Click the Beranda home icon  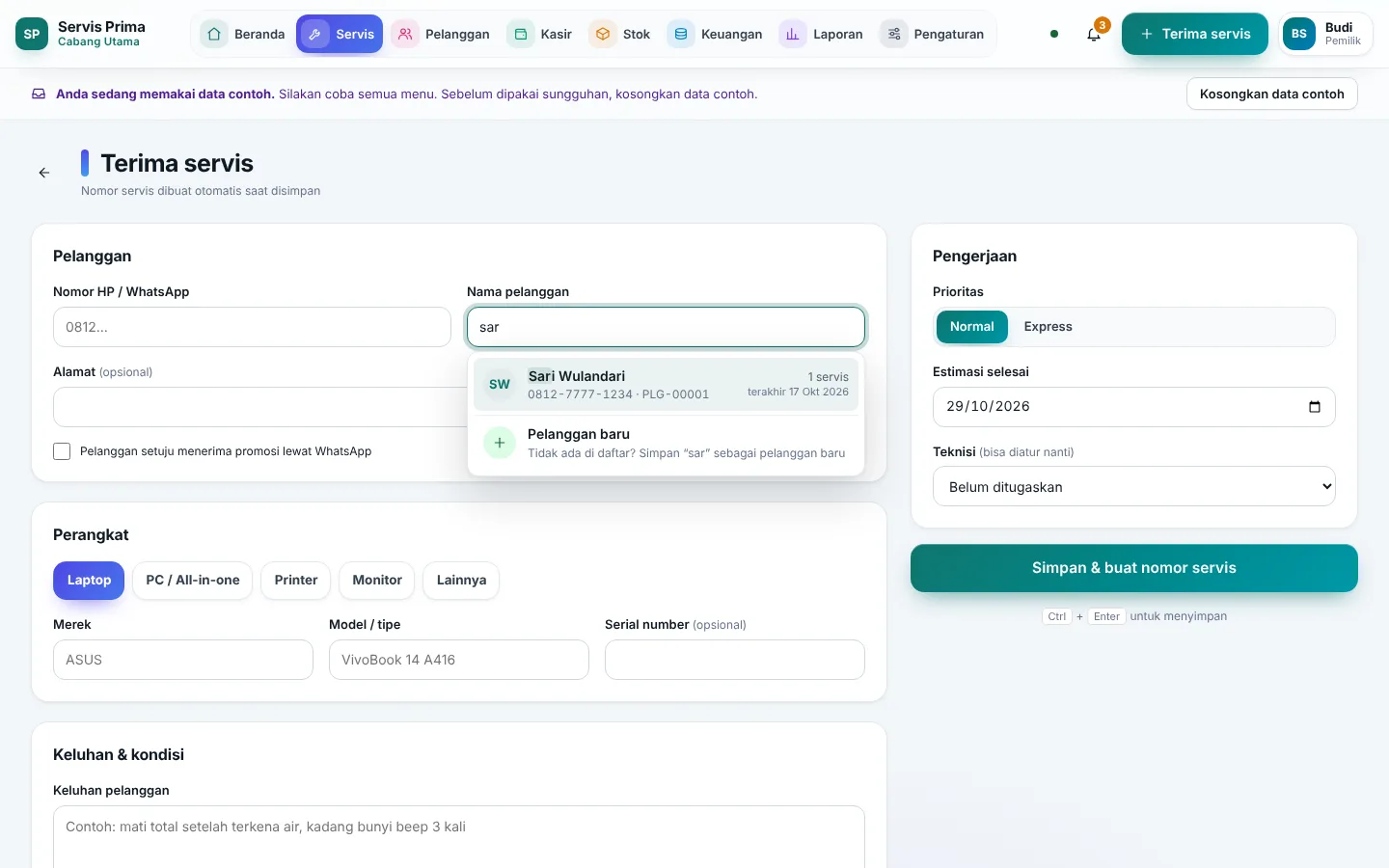tap(214, 34)
